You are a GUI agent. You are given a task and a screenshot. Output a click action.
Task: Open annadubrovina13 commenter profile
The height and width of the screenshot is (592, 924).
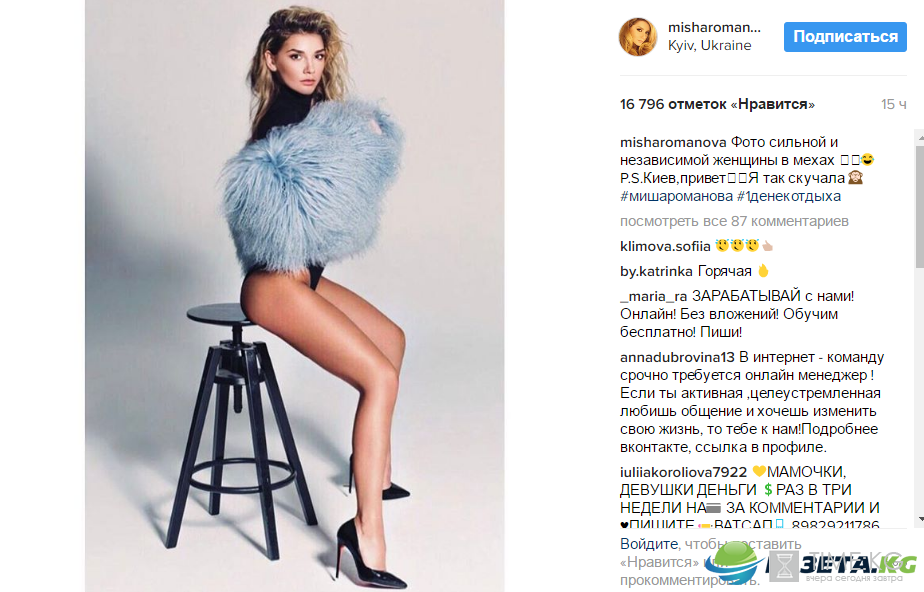677,358
